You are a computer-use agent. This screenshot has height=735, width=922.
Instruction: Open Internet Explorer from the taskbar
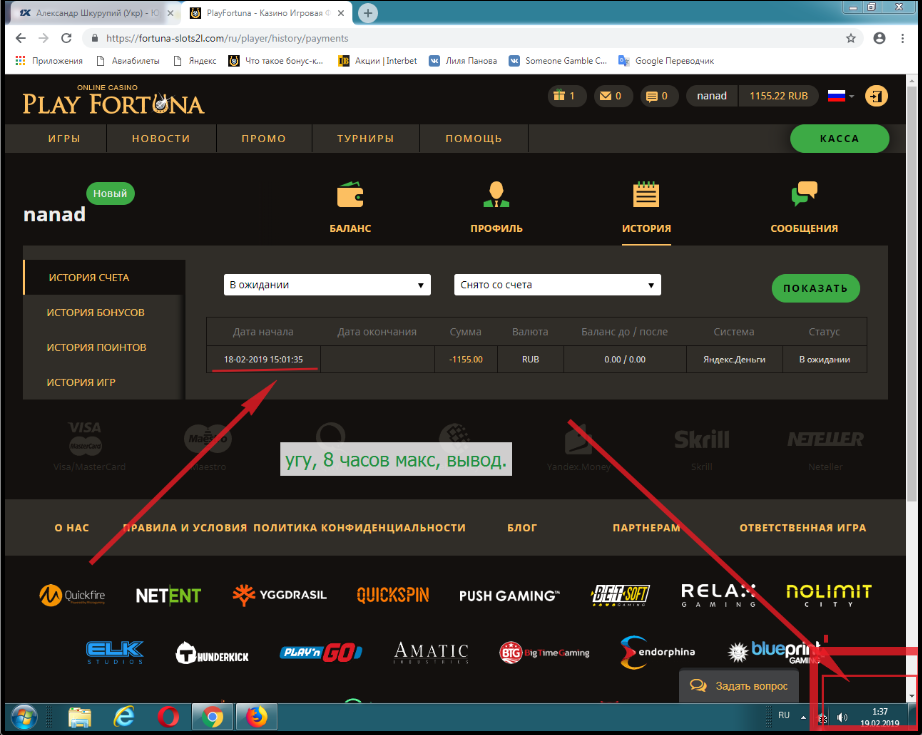[123, 717]
